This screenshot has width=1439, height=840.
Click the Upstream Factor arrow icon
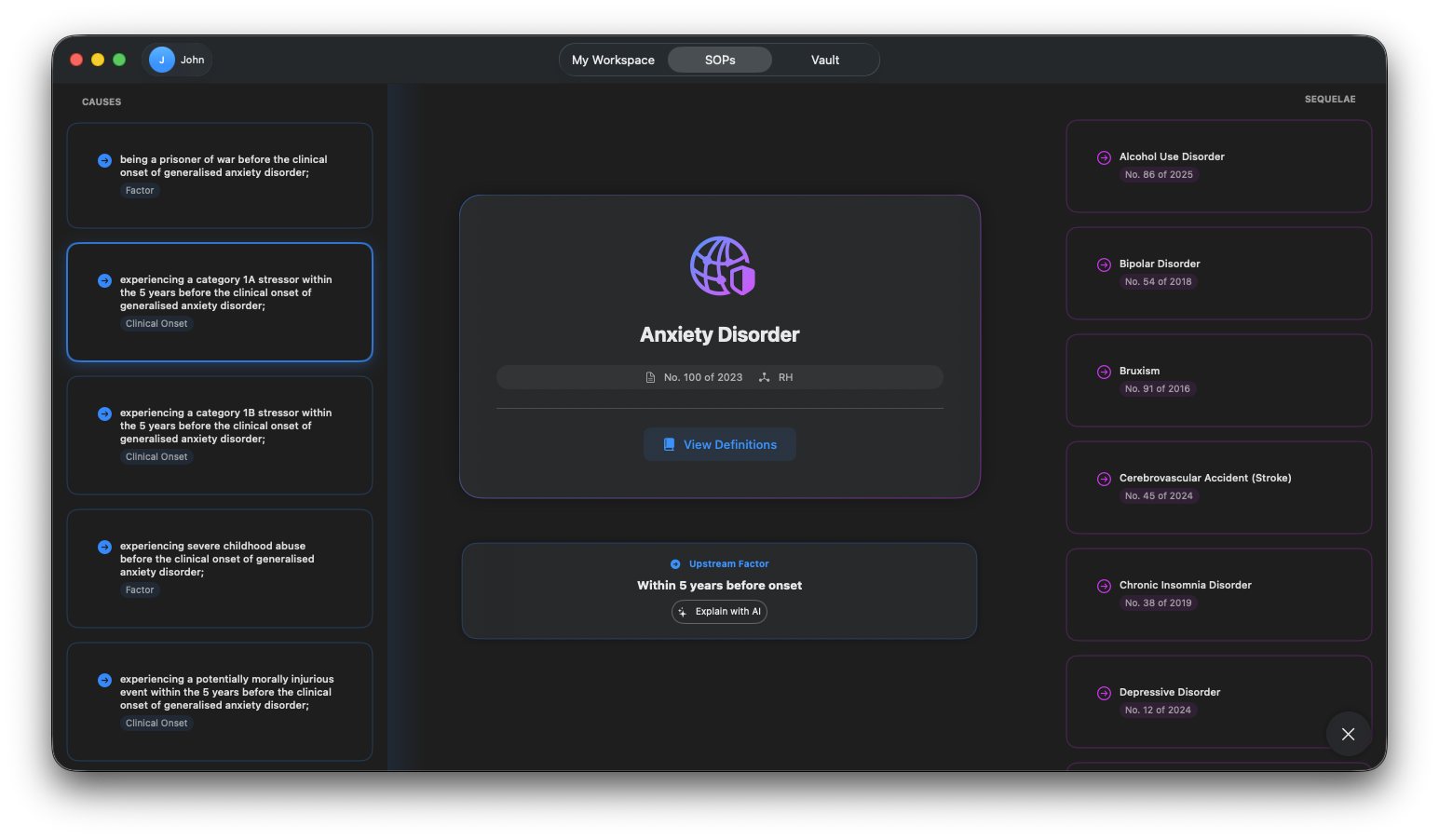(675, 564)
